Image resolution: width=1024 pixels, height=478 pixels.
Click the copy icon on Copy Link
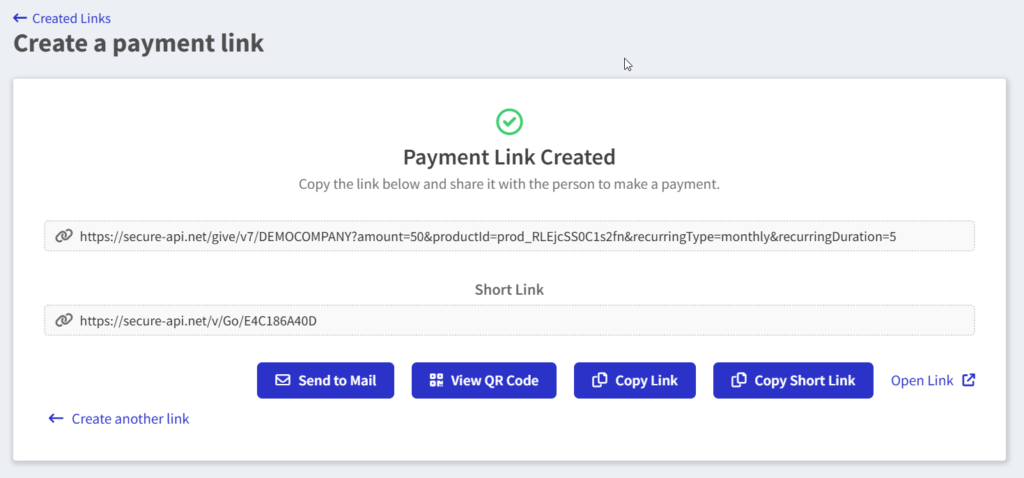[600, 380]
